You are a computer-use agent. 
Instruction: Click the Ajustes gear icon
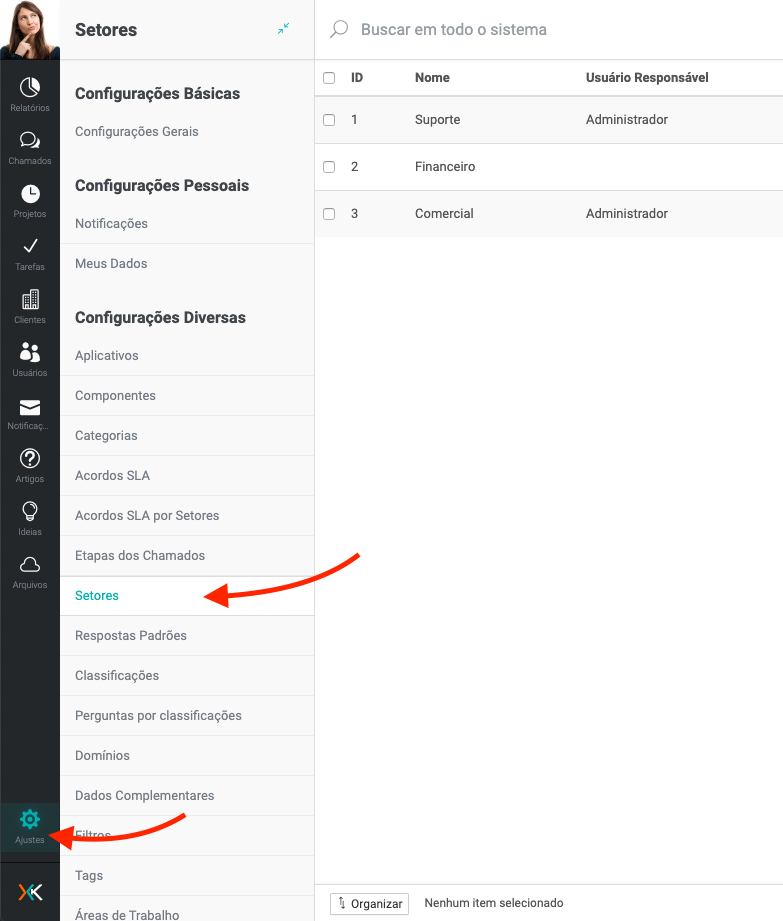click(x=30, y=820)
